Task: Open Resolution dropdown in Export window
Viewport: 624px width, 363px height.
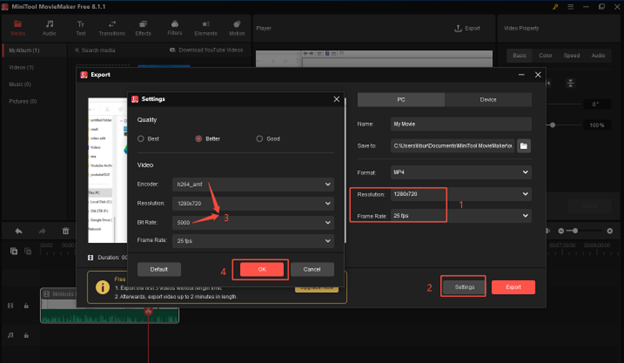Action: click(461, 194)
